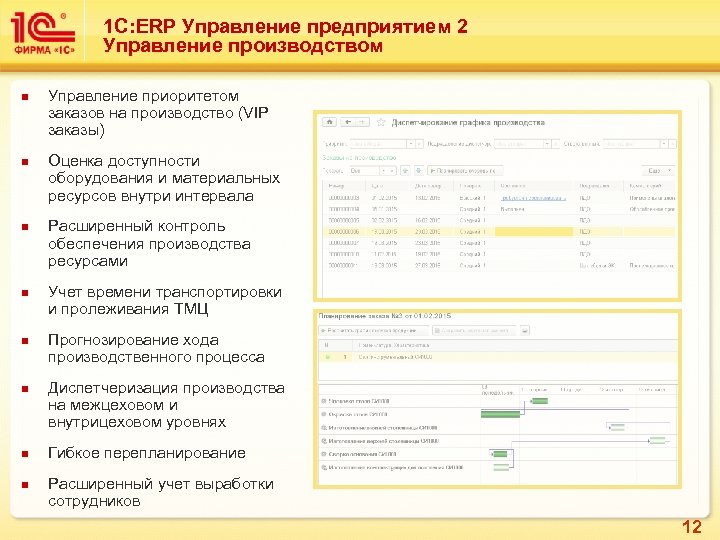720x540 pixels.
Task: Click icon of last Gantt stage row
Action: coord(324,467)
